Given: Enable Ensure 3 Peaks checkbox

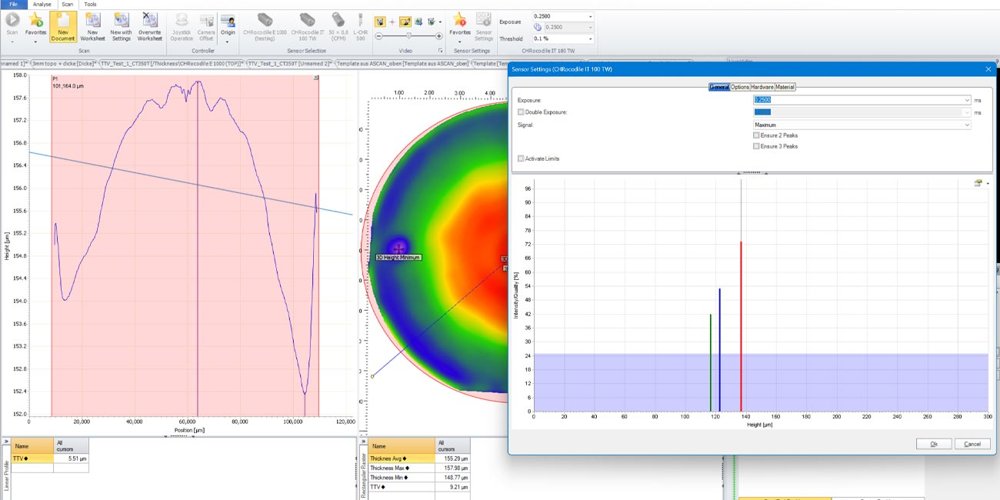Looking at the screenshot, I should click(x=756, y=146).
